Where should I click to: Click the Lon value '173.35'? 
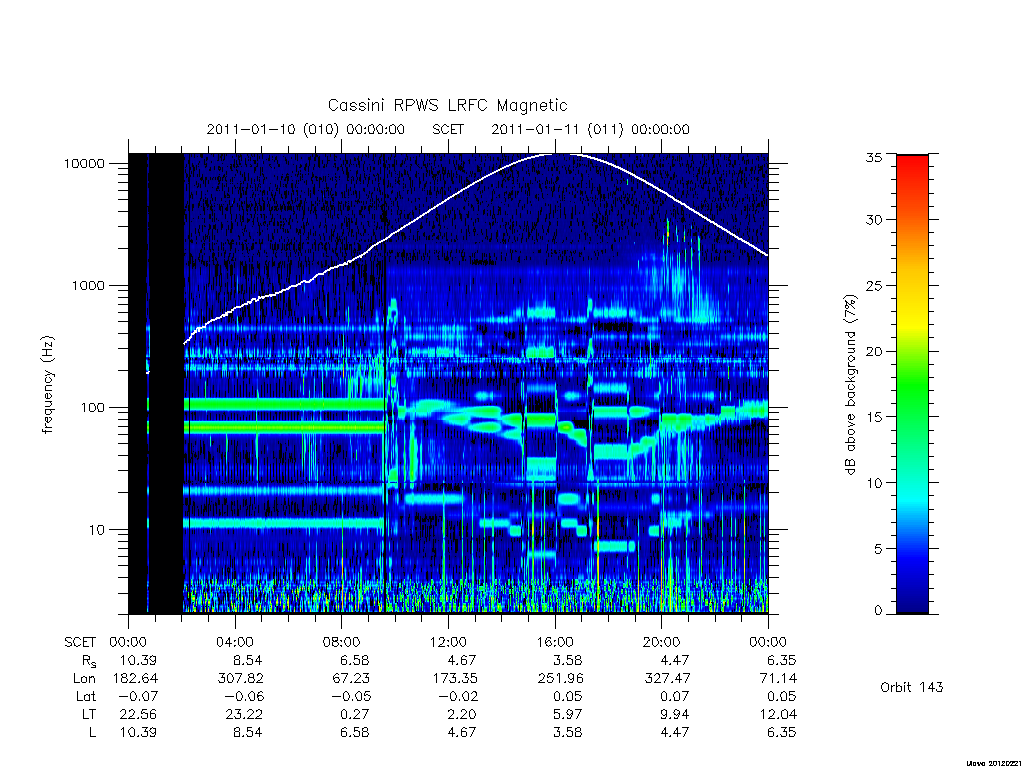tap(454, 679)
